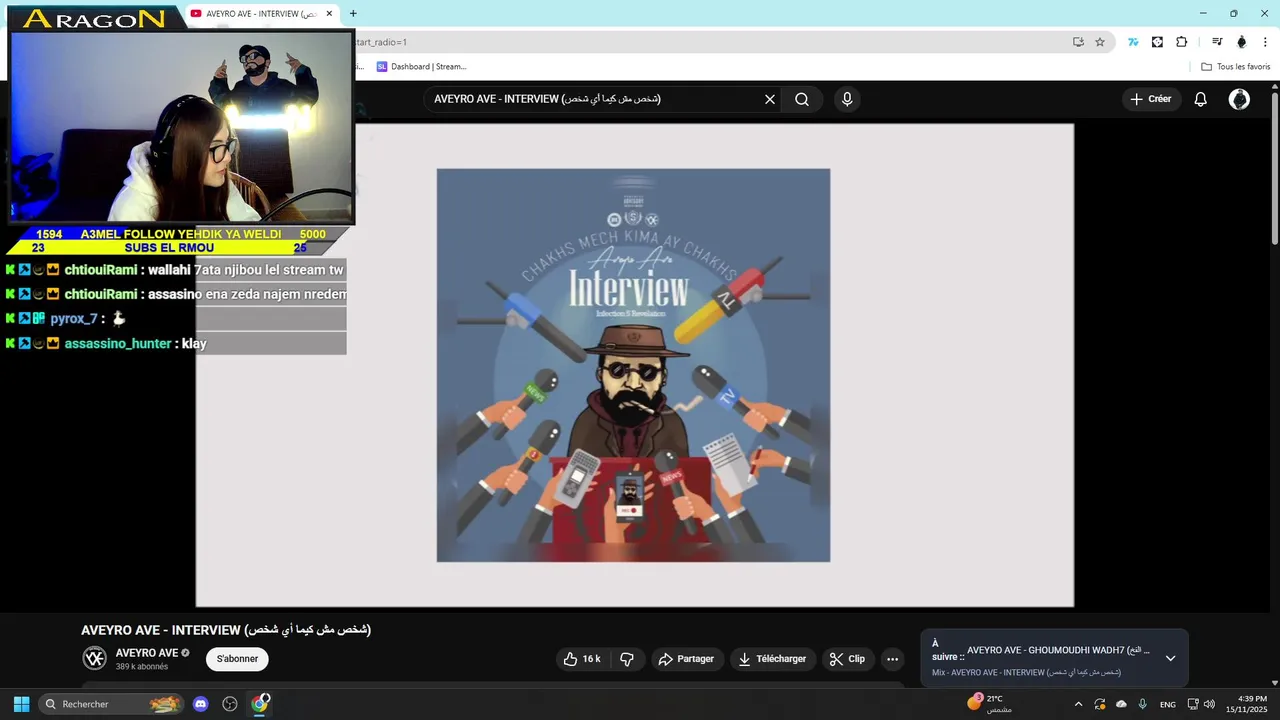Open the network status tray icon
The width and height of the screenshot is (1280, 720).
coord(1193,704)
